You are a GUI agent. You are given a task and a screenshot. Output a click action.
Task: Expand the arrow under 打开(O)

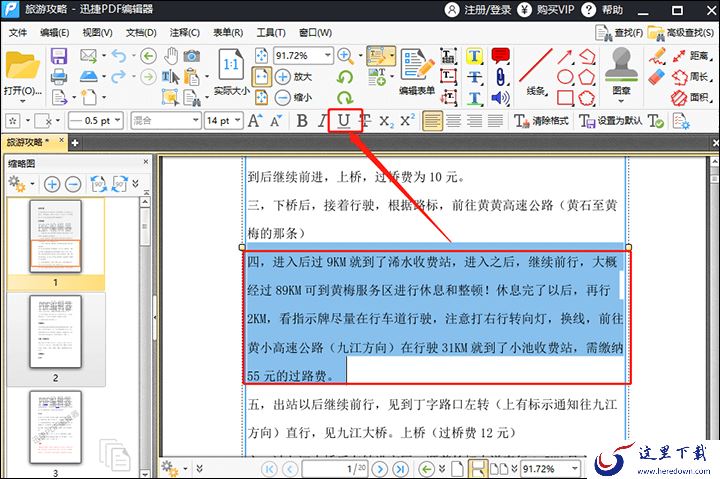[22, 101]
